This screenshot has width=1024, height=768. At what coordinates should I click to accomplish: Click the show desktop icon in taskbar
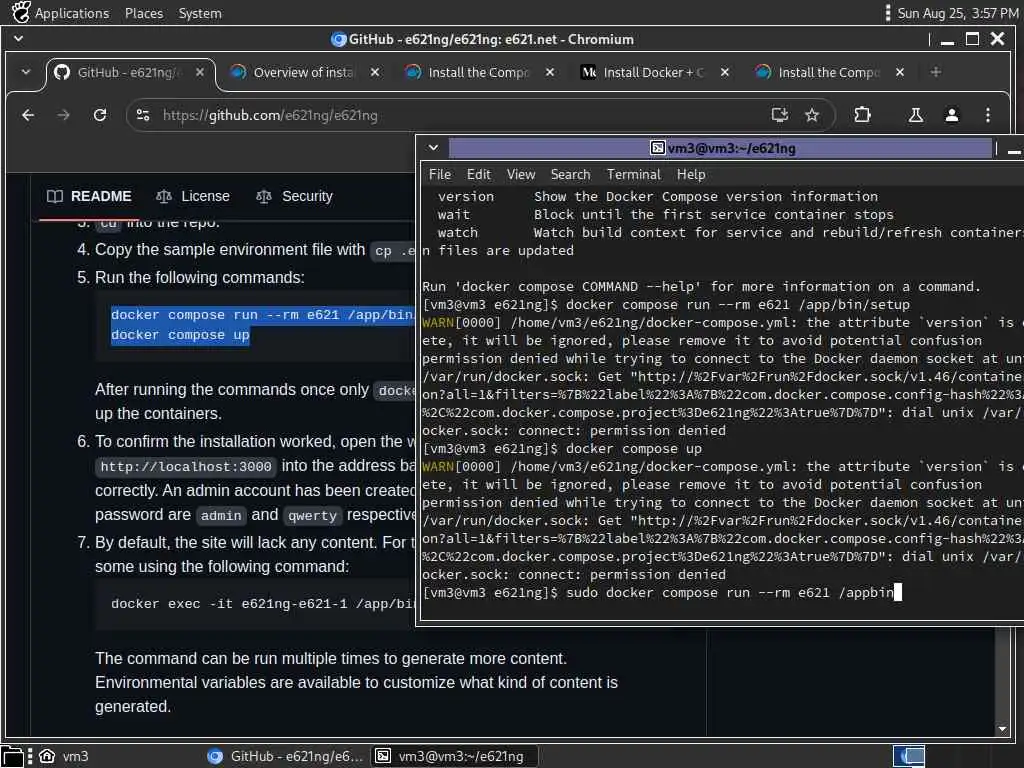point(12,756)
